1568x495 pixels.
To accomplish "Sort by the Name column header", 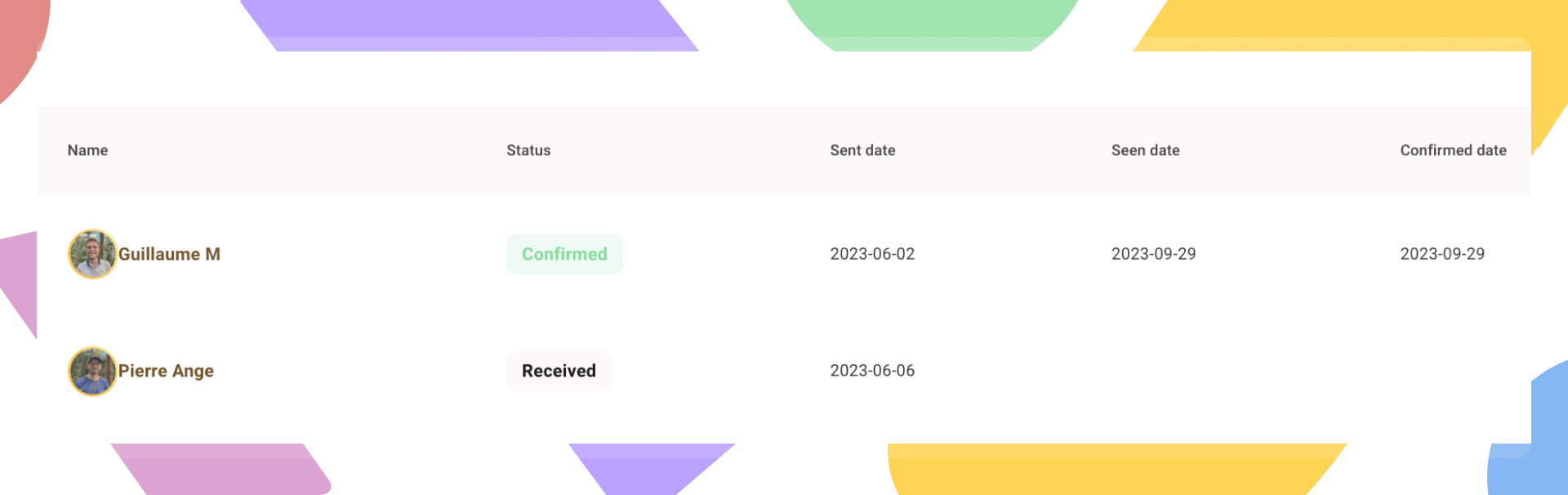I will pyautogui.click(x=87, y=150).
